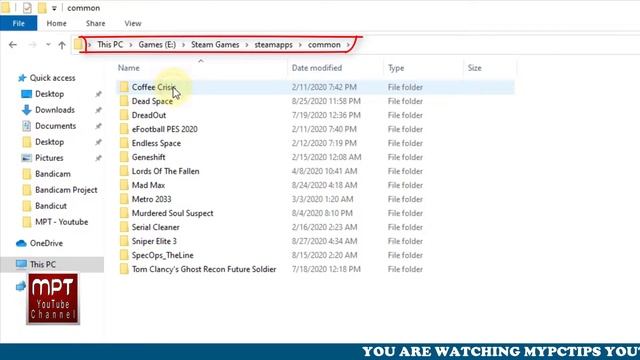Select OneDrive in the navigation pane
The height and width of the screenshot is (360, 640).
[46, 243]
